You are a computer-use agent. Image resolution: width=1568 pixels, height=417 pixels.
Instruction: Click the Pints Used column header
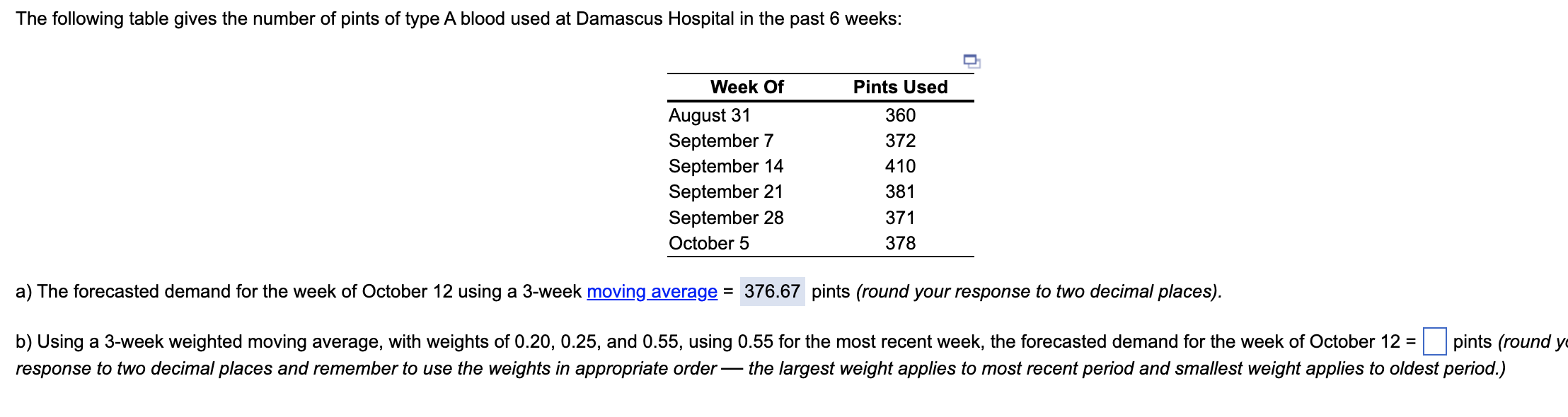coord(900,88)
